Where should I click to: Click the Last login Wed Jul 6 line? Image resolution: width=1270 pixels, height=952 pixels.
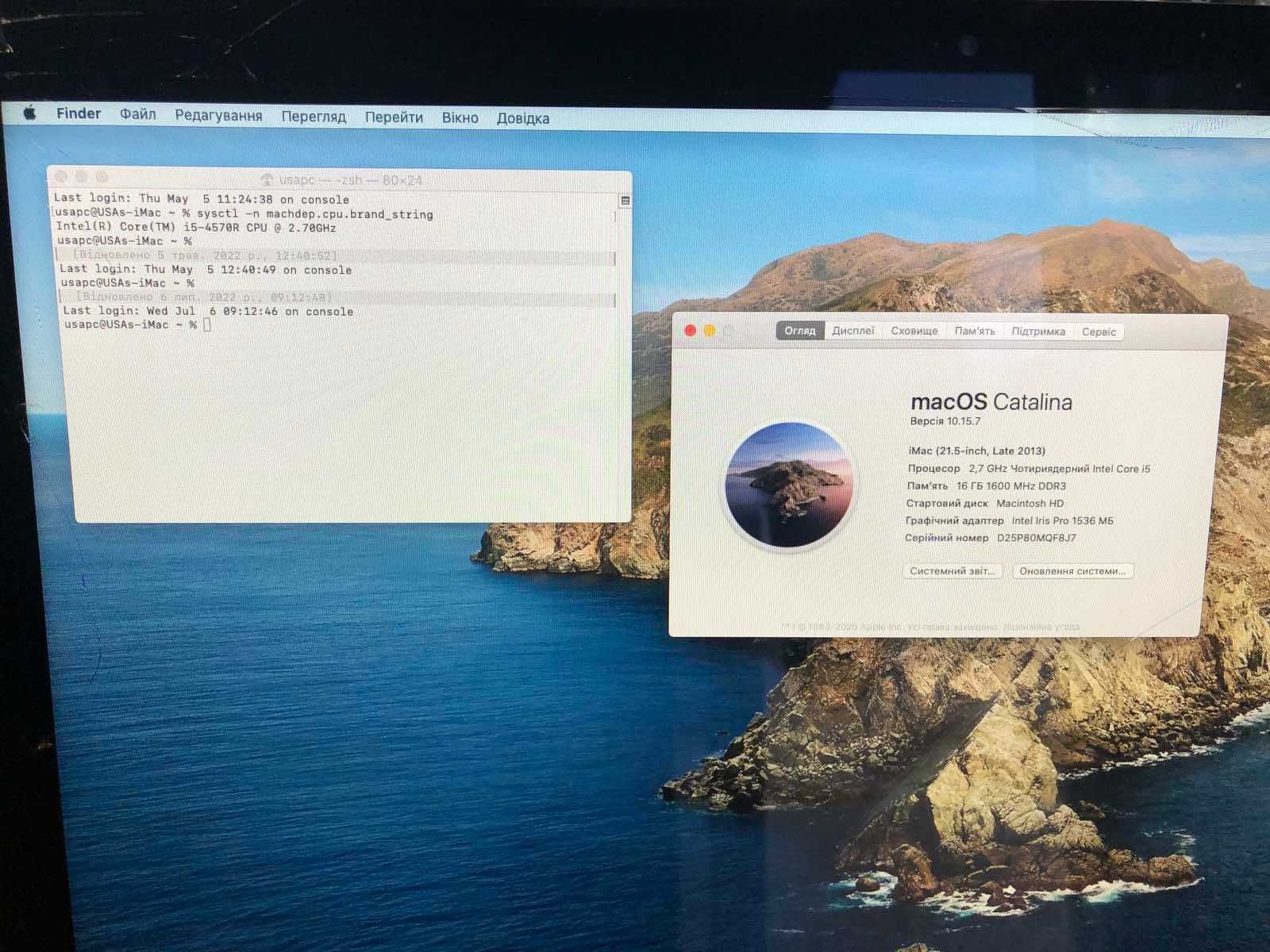(x=208, y=311)
